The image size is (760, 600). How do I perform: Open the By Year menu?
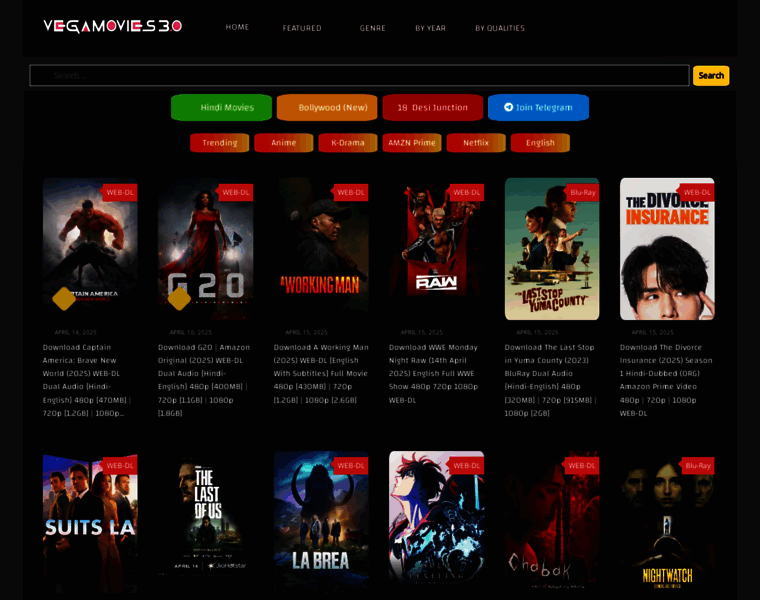430,28
